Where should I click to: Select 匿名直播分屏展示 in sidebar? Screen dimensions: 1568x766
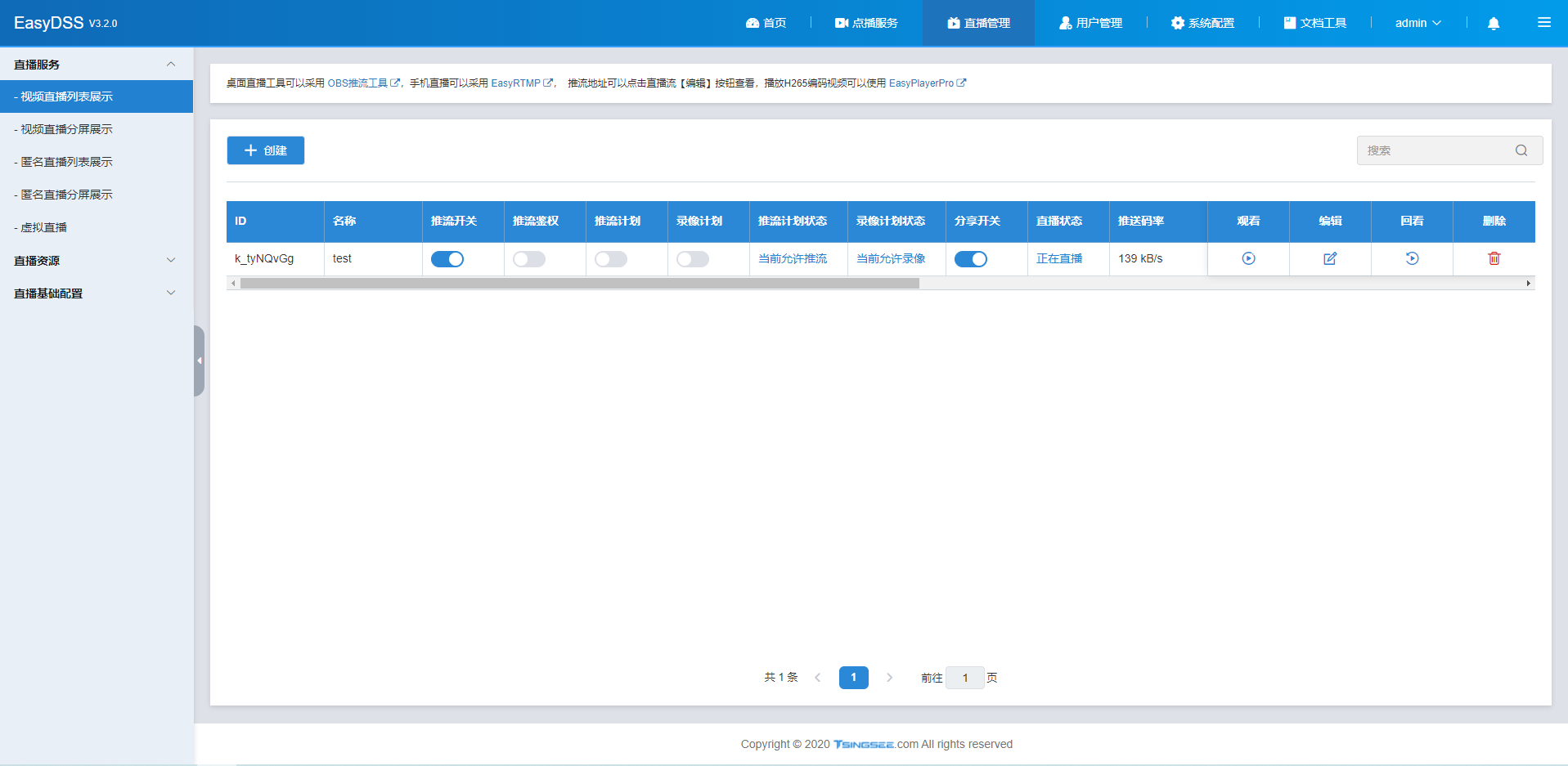(97, 195)
